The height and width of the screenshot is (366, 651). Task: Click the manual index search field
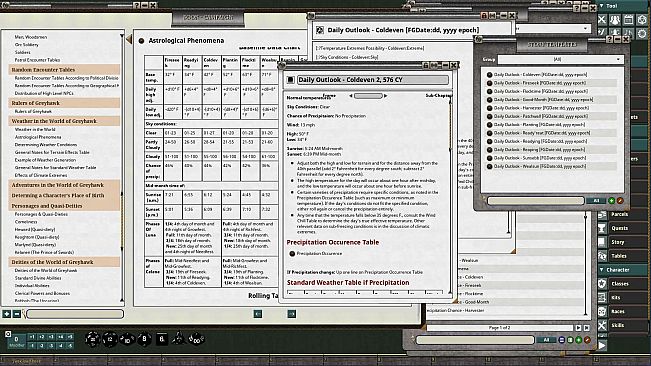pyautogui.click(x=75, y=314)
